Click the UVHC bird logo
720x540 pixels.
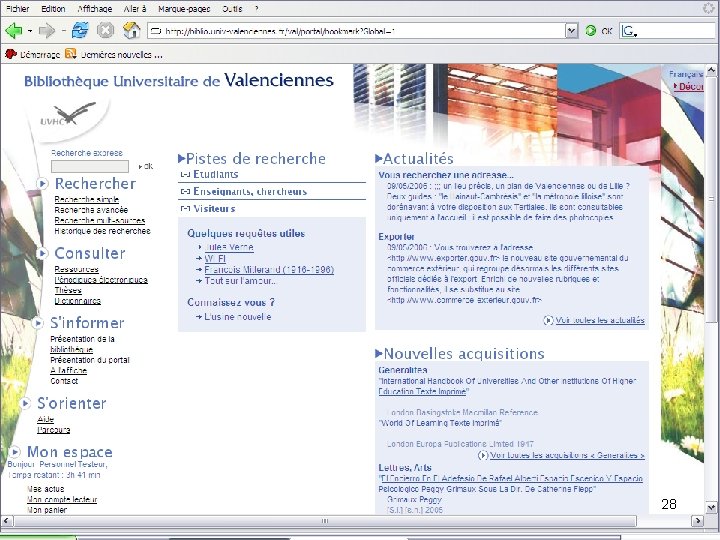tap(69, 115)
